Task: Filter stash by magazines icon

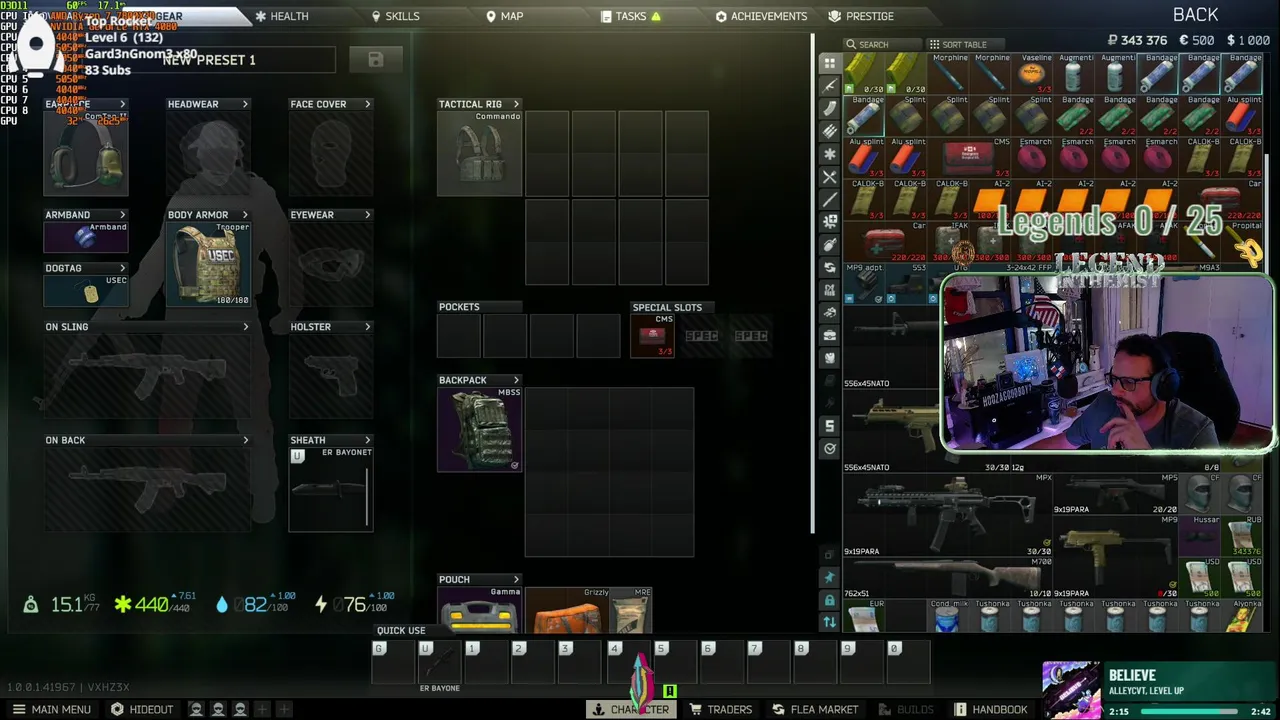Action: (x=829, y=108)
